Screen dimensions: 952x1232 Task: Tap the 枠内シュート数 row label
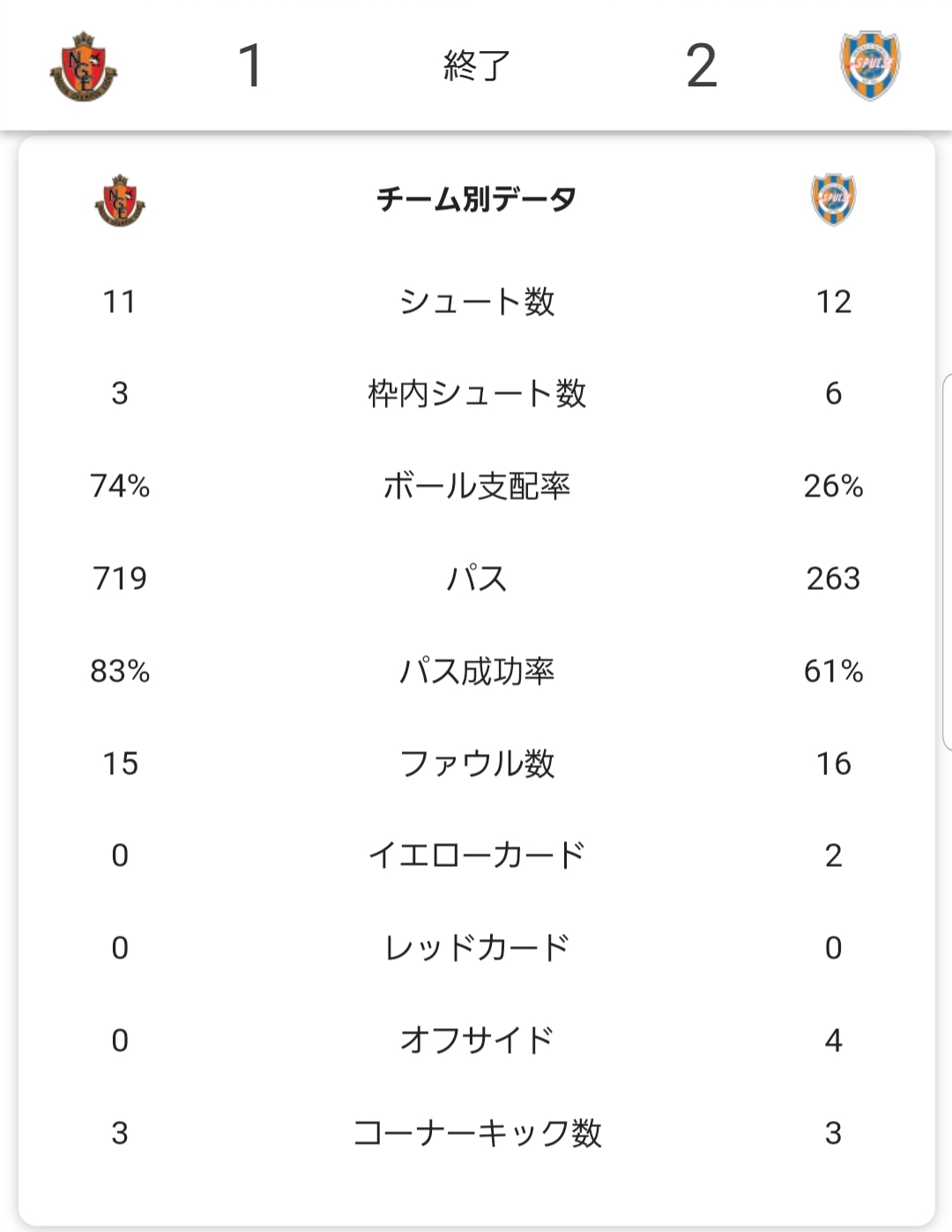tap(477, 393)
